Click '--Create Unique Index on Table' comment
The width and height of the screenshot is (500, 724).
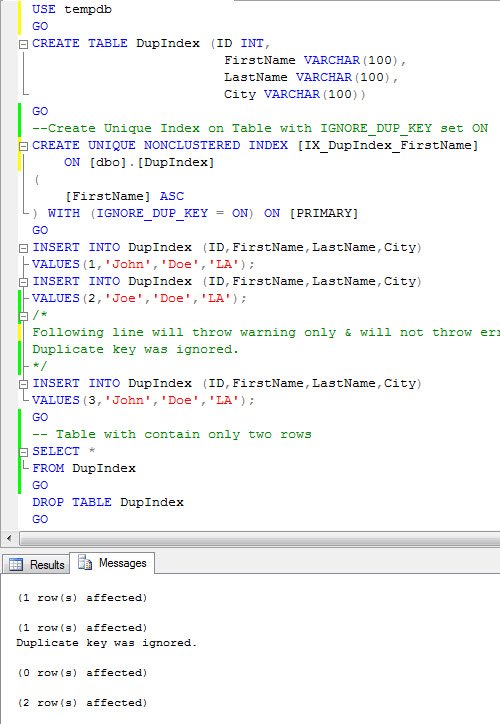tap(152, 128)
